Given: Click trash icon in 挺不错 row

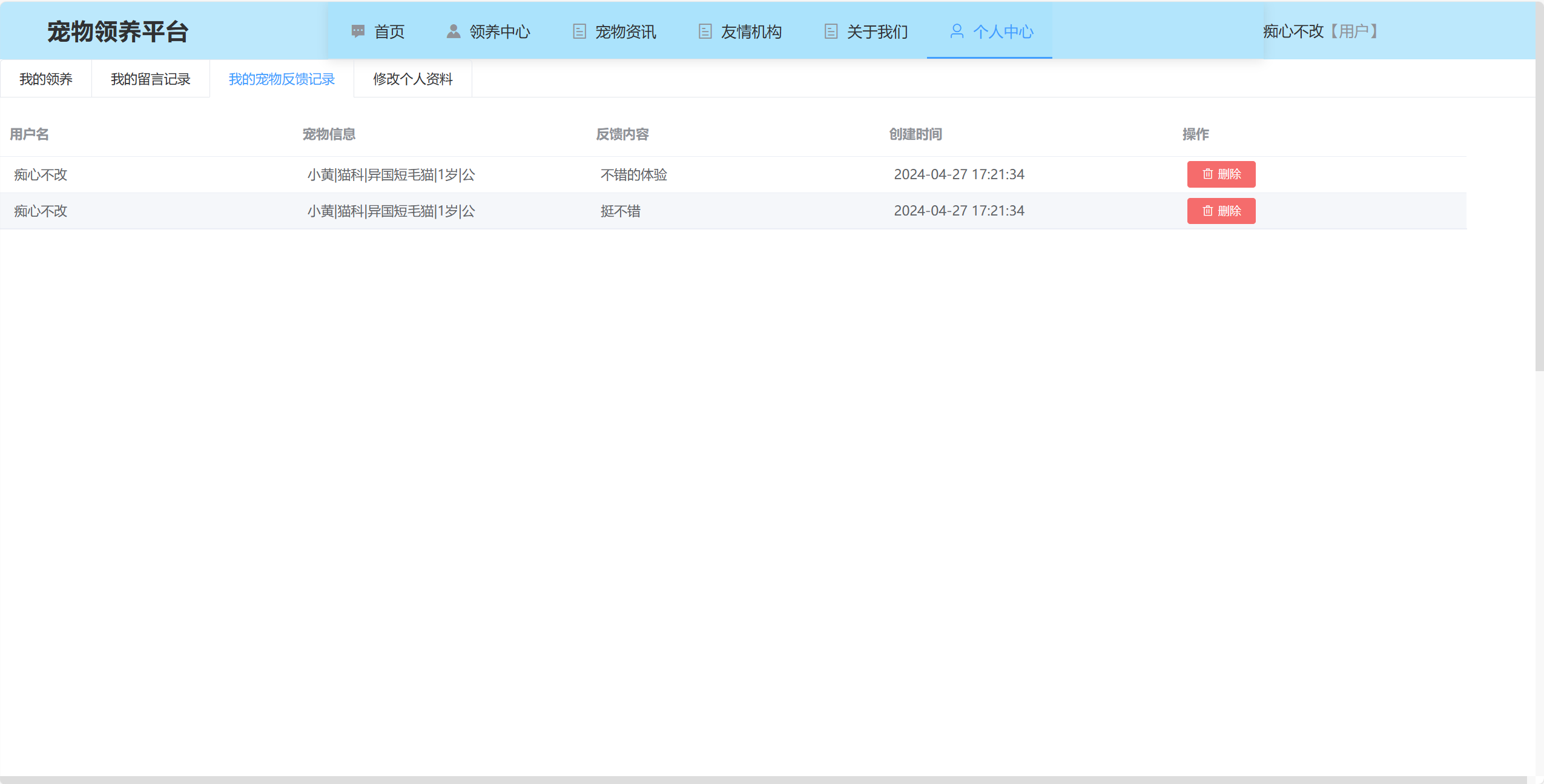Looking at the screenshot, I should pos(1207,211).
